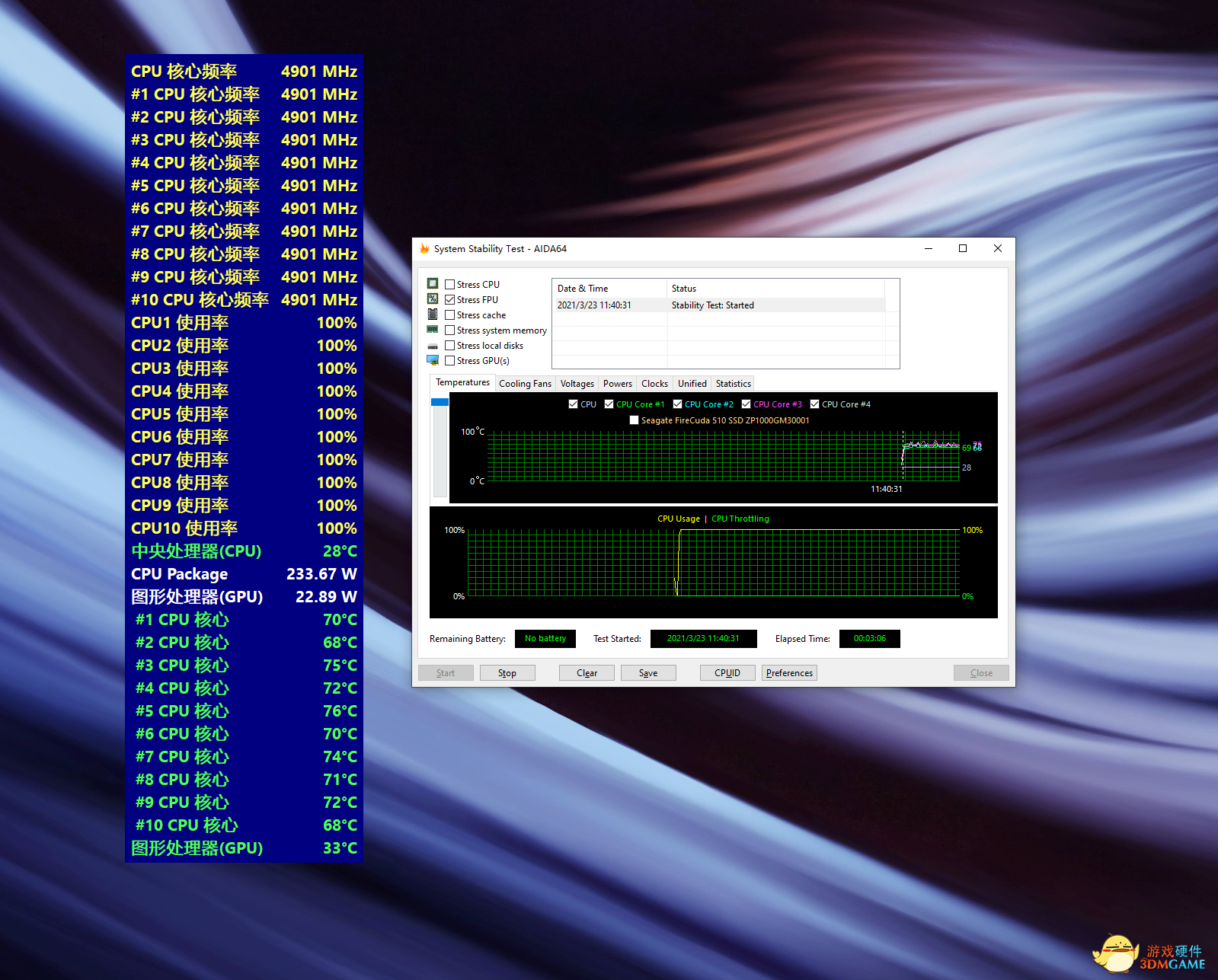Click the green RAM module icon
Screen dimensions: 1218x980
point(433,330)
